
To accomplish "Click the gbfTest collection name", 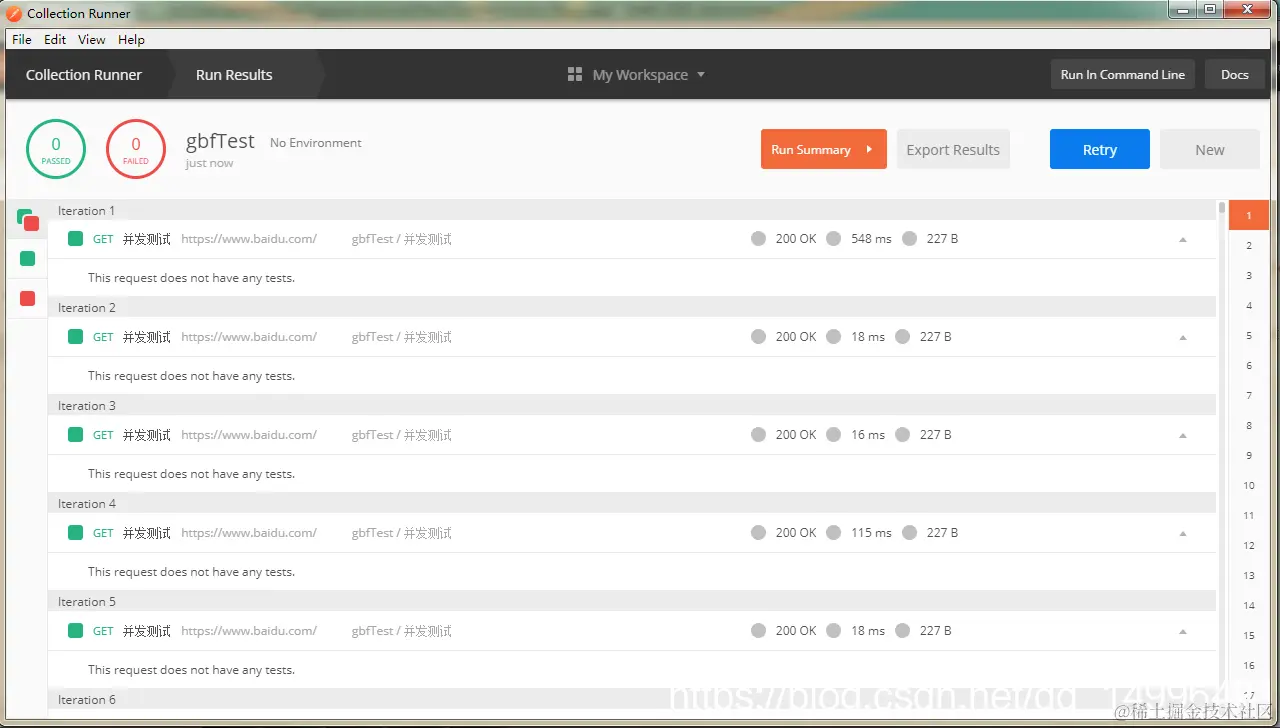I will point(220,141).
